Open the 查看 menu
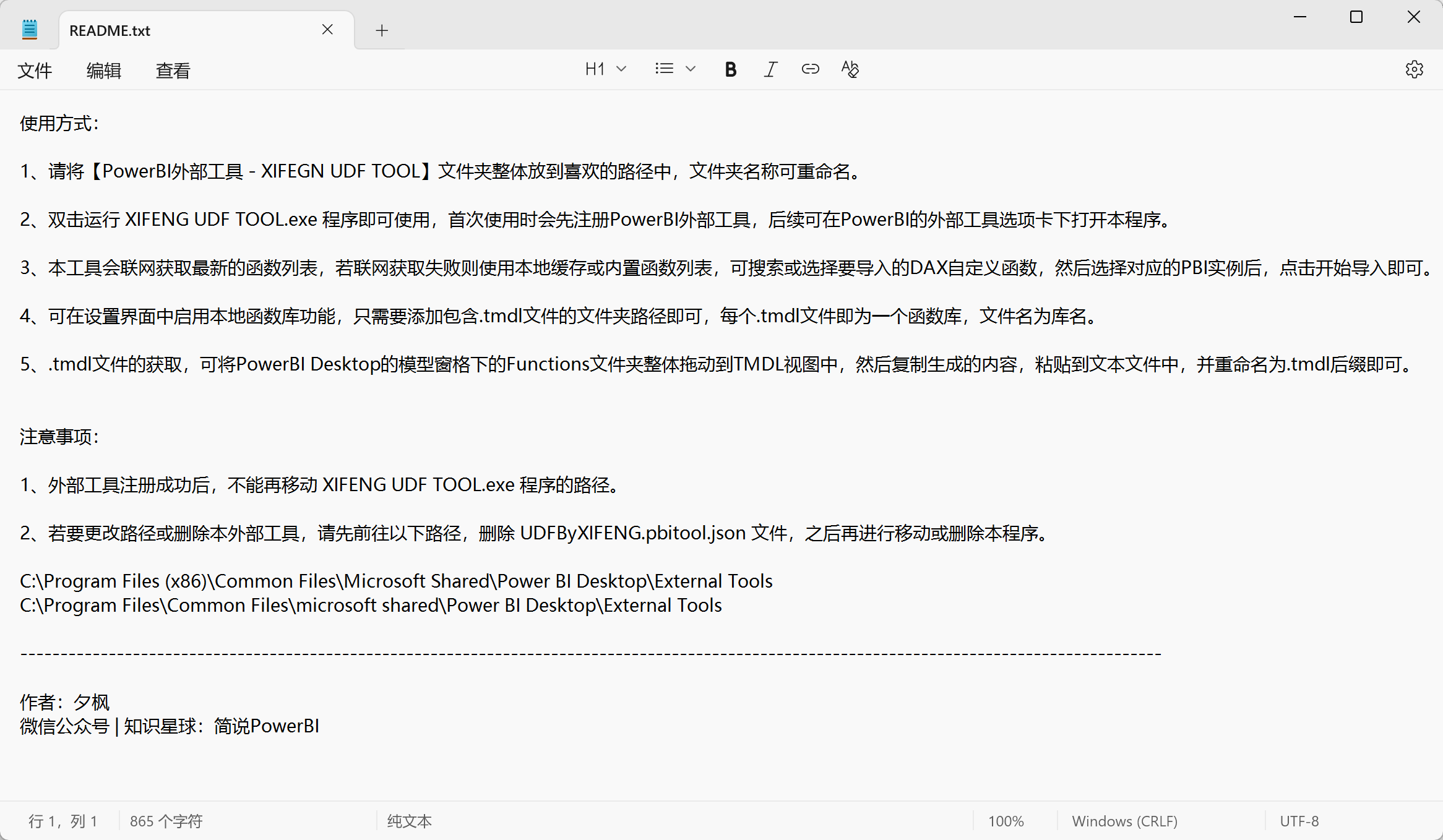Viewport: 1443px width, 840px height. point(173,71)
